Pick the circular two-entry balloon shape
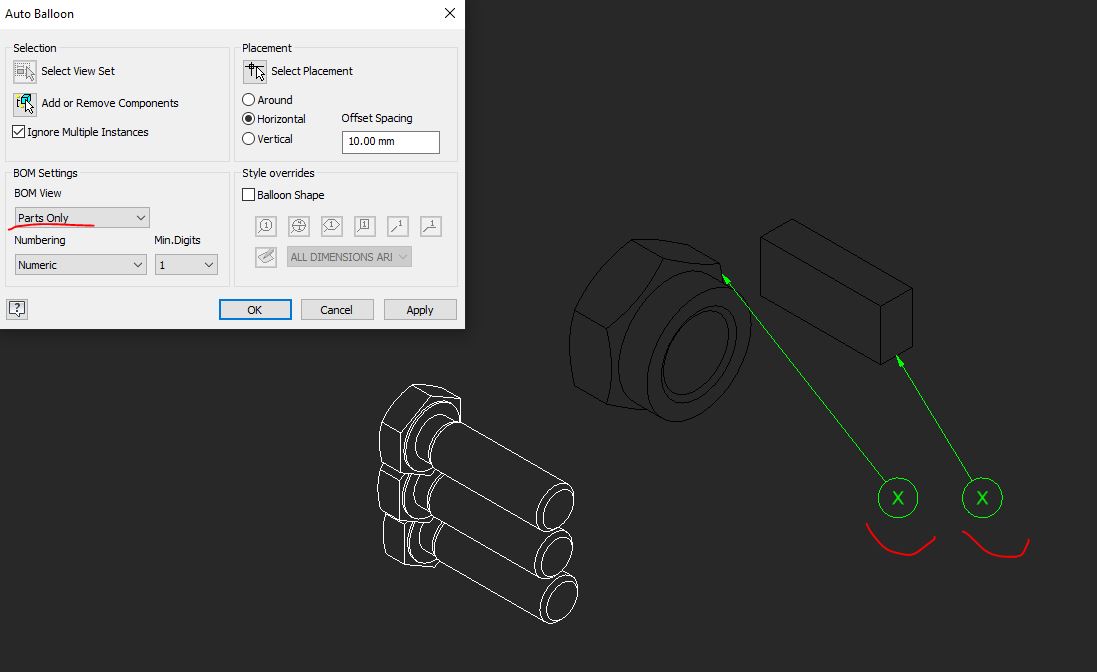1097x672 pixels. [298, 226]
